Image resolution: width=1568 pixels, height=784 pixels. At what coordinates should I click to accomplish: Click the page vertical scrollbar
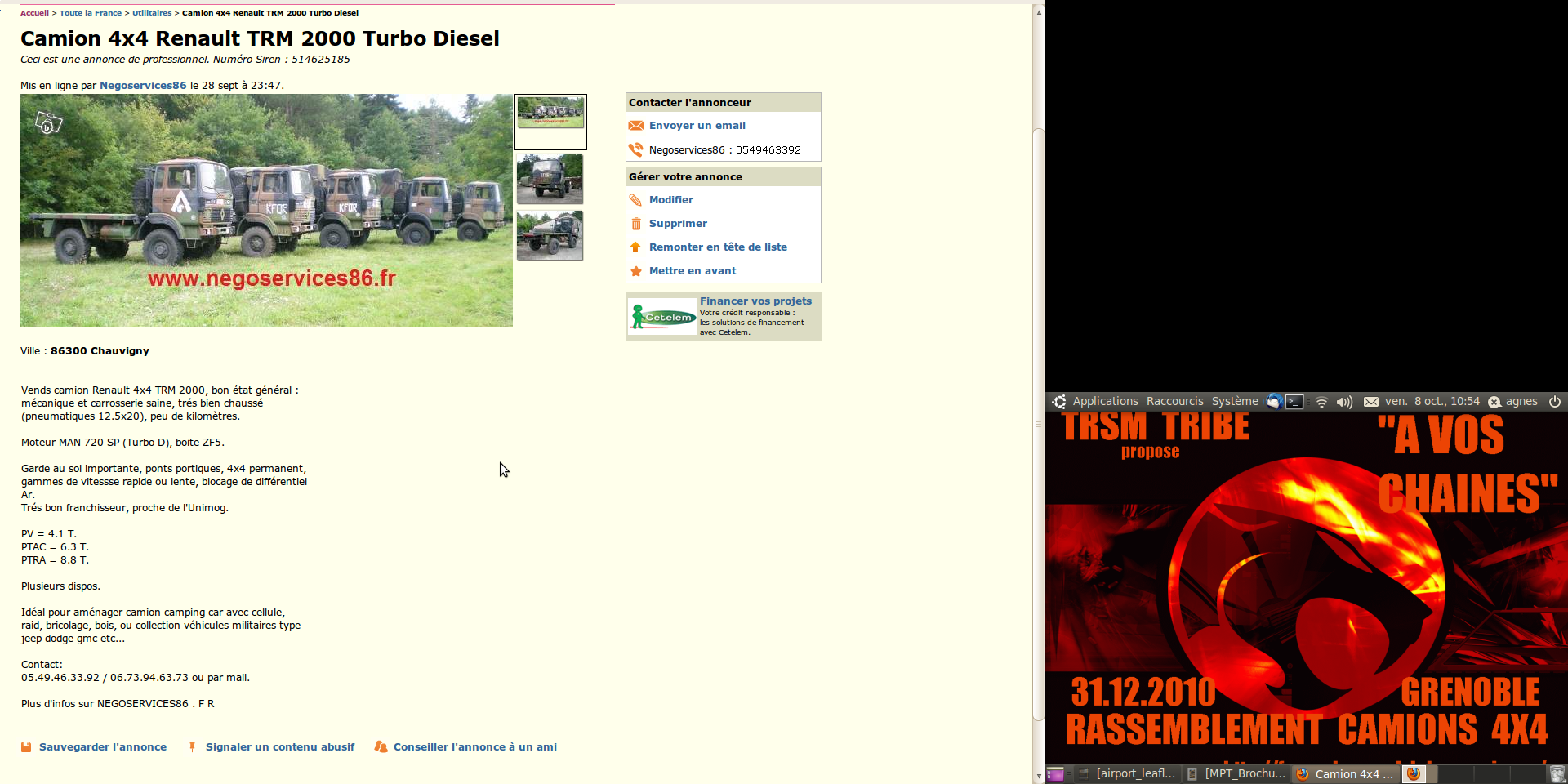click(x=1039, y=425)
